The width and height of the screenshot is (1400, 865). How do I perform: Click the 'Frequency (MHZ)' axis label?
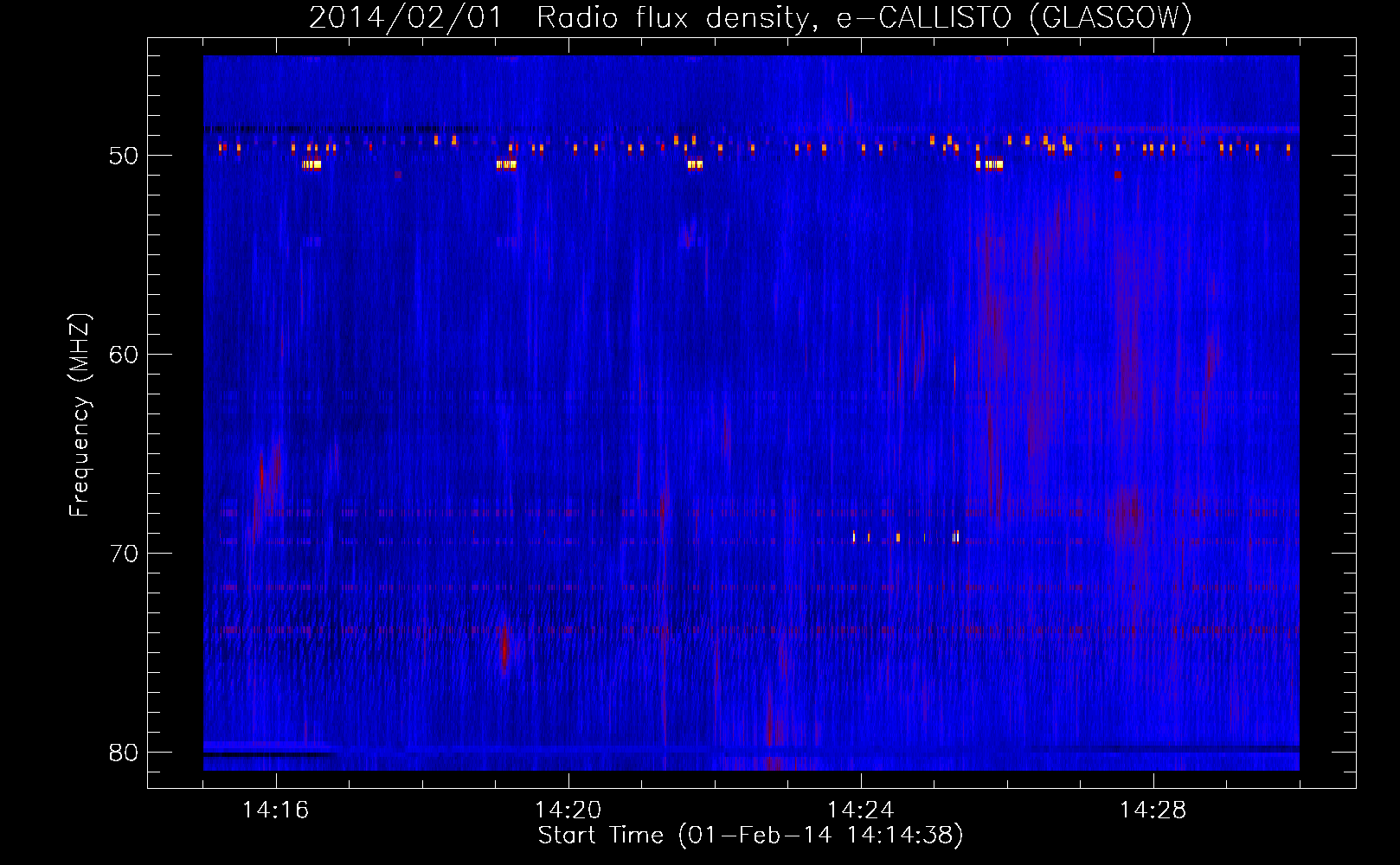coord(80,415)
